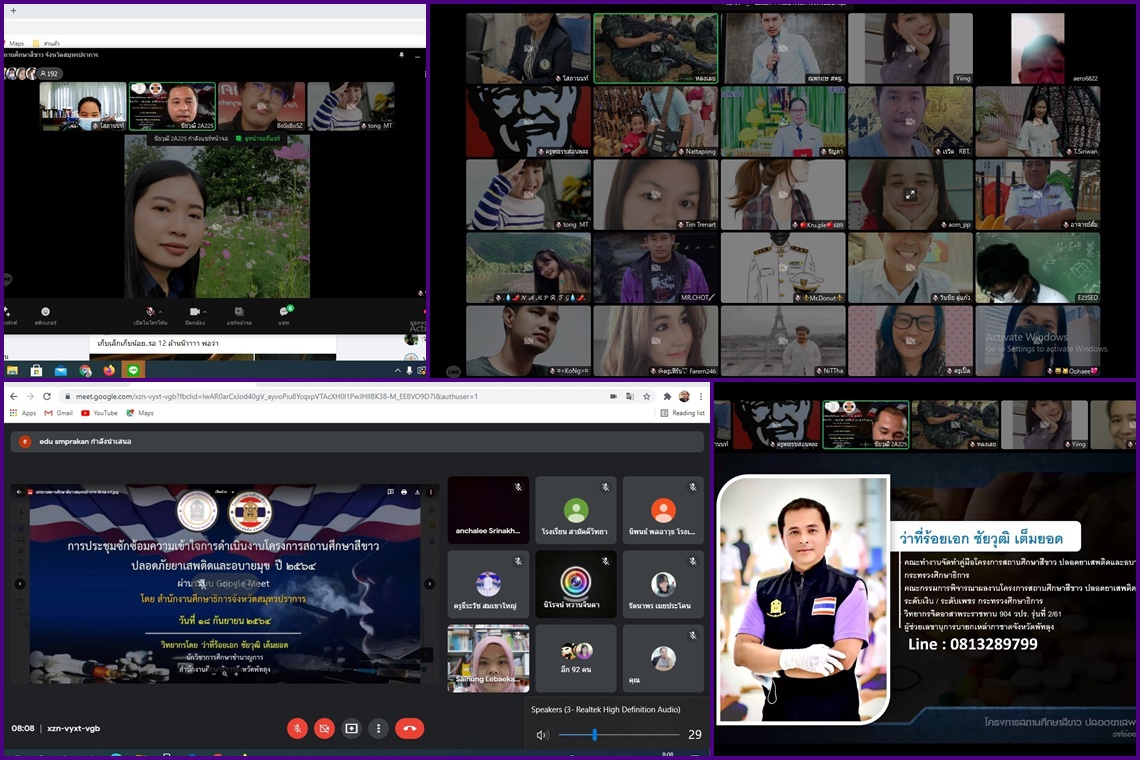Open the chat icon with badge 6
The height and width of the screenshot is (760, 1140).
[x=284, y=311]
